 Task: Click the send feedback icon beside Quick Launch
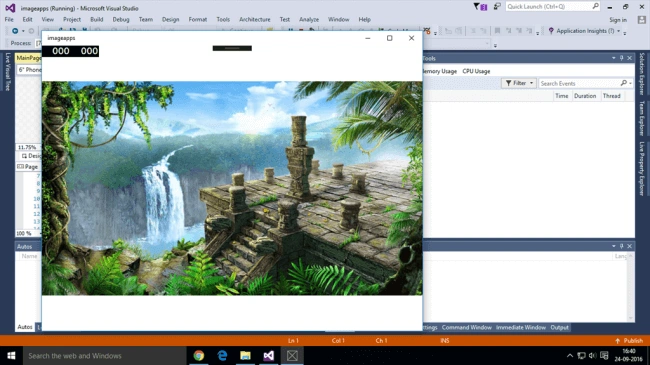coord(497,7)
